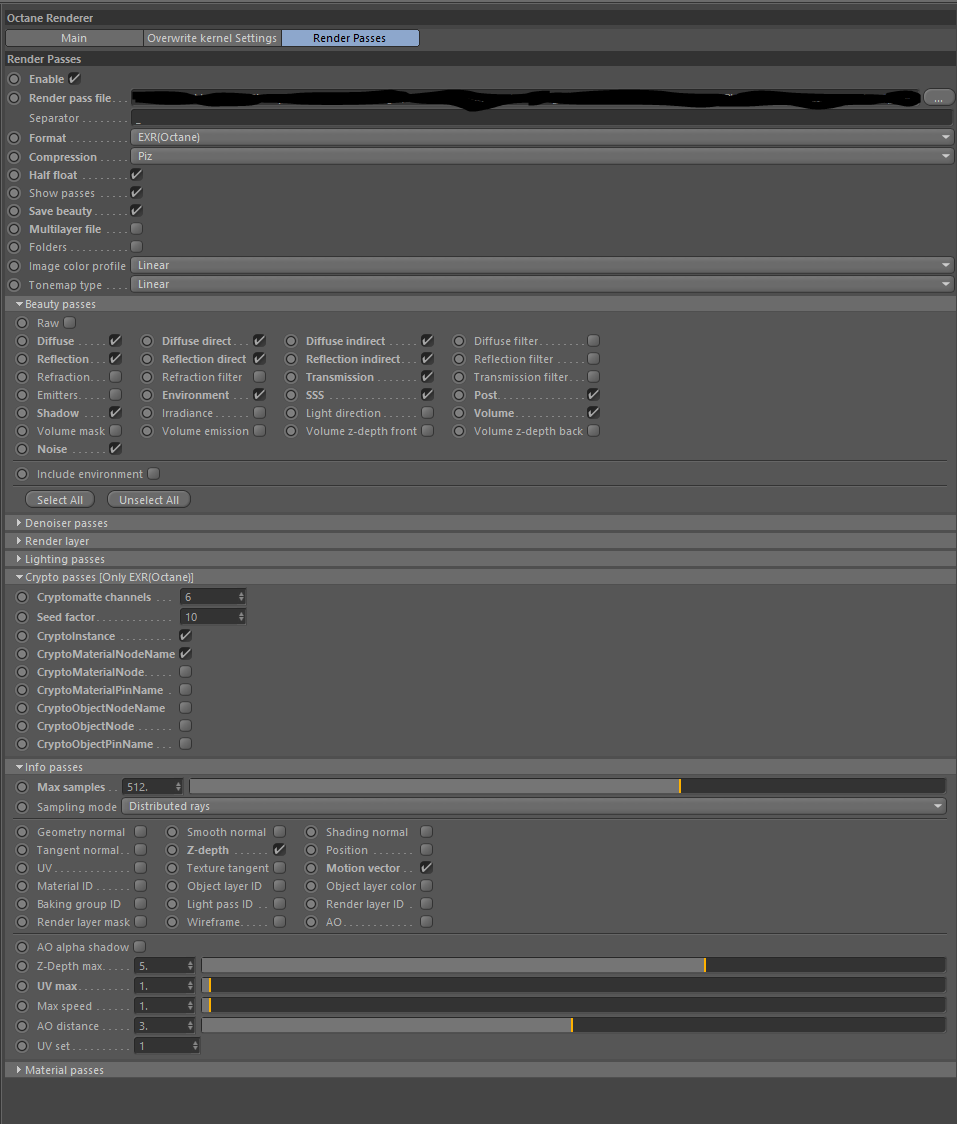Click the animation dot beside Compression

(14, 157)
